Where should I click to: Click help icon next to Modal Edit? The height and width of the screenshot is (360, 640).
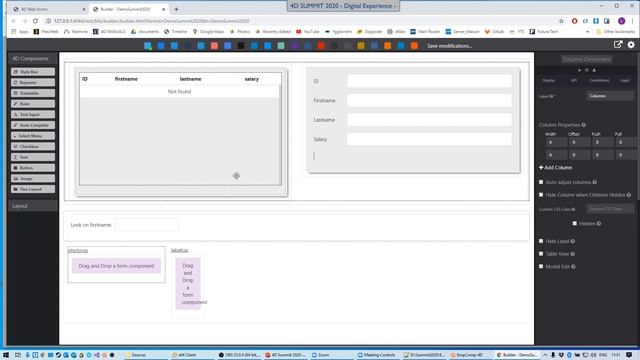pos(573,267)
